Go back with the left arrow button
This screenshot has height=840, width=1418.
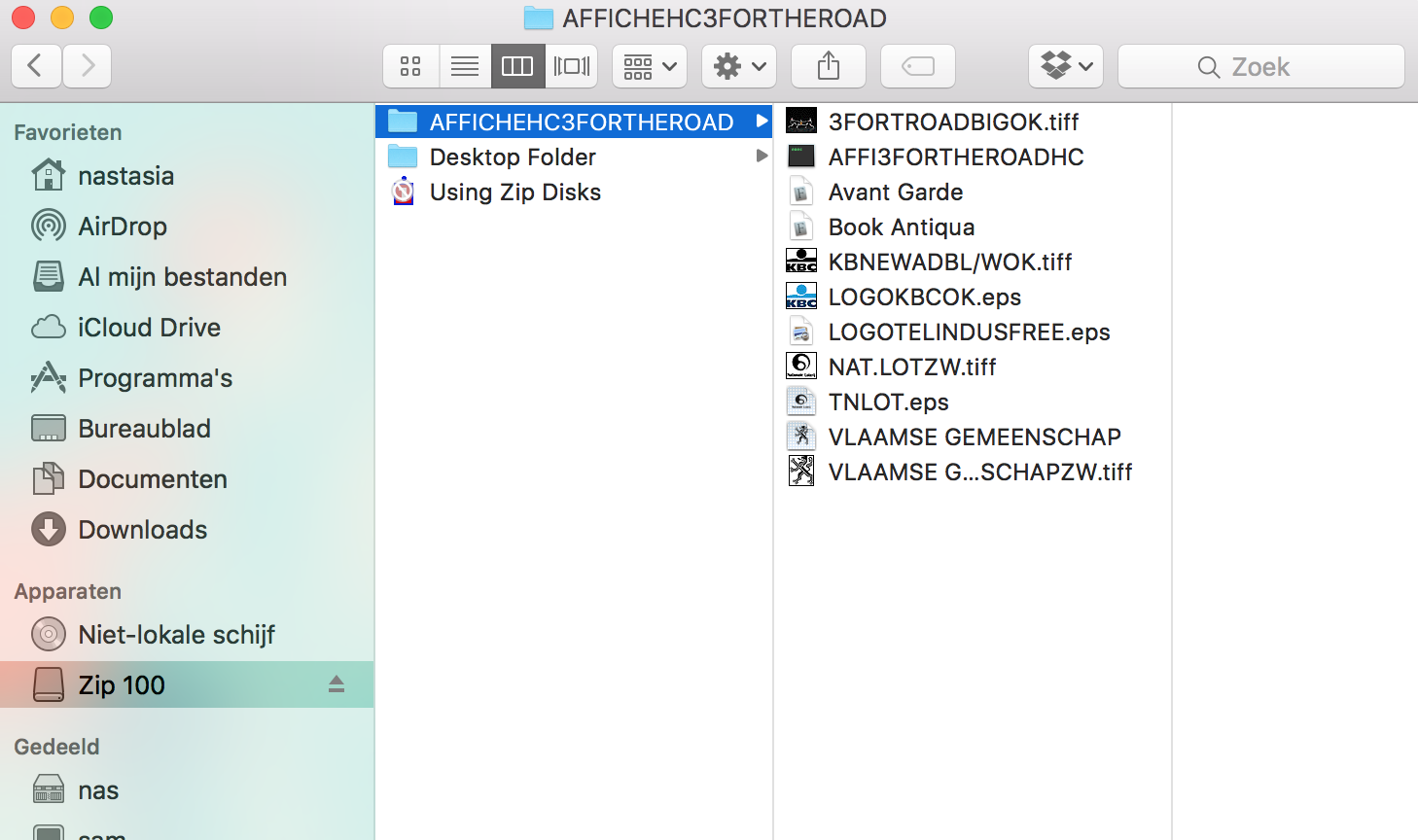coord(36,66)
